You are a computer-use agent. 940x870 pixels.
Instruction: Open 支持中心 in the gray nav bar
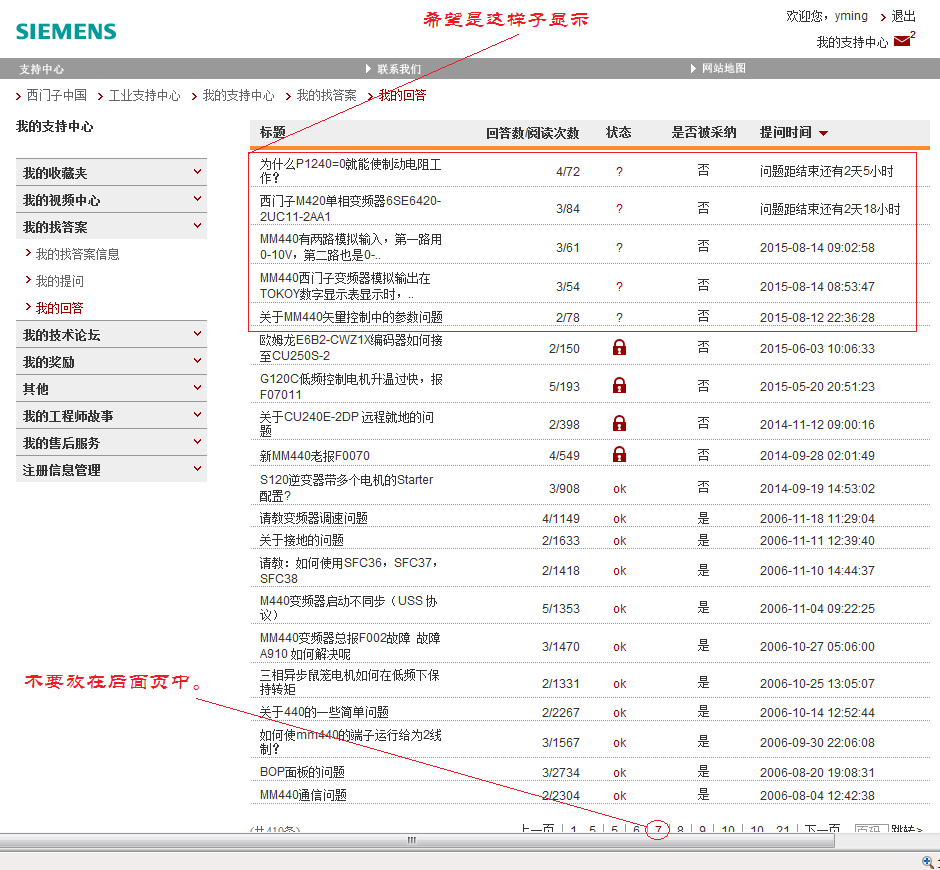tap(41, 69)
